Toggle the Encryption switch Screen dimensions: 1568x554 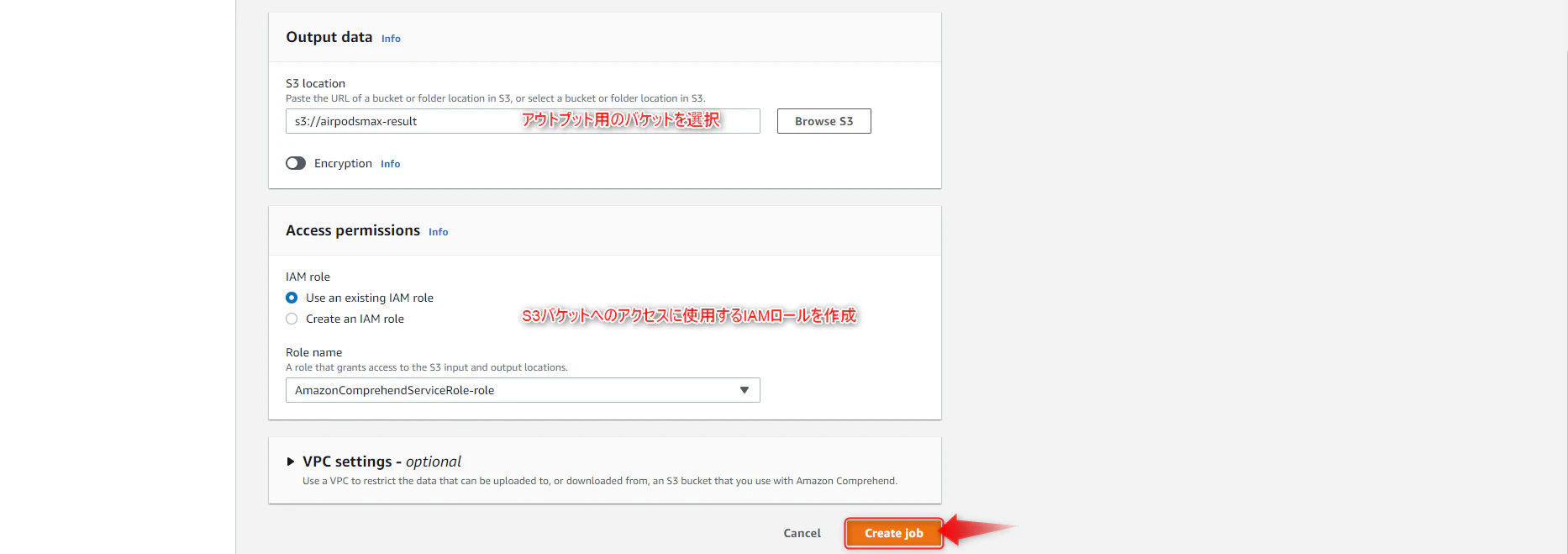296,163
